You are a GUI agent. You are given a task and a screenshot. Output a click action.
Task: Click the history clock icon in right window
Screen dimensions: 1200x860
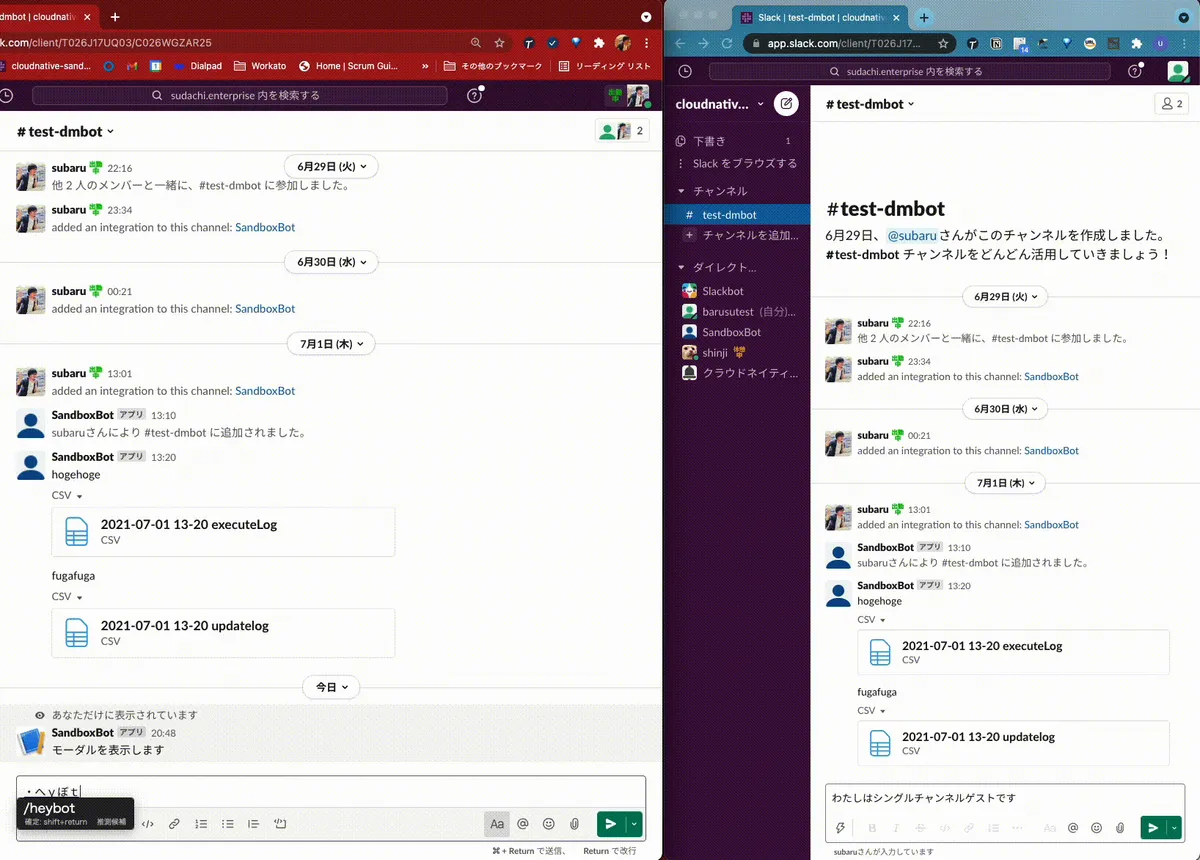[685, 71]
